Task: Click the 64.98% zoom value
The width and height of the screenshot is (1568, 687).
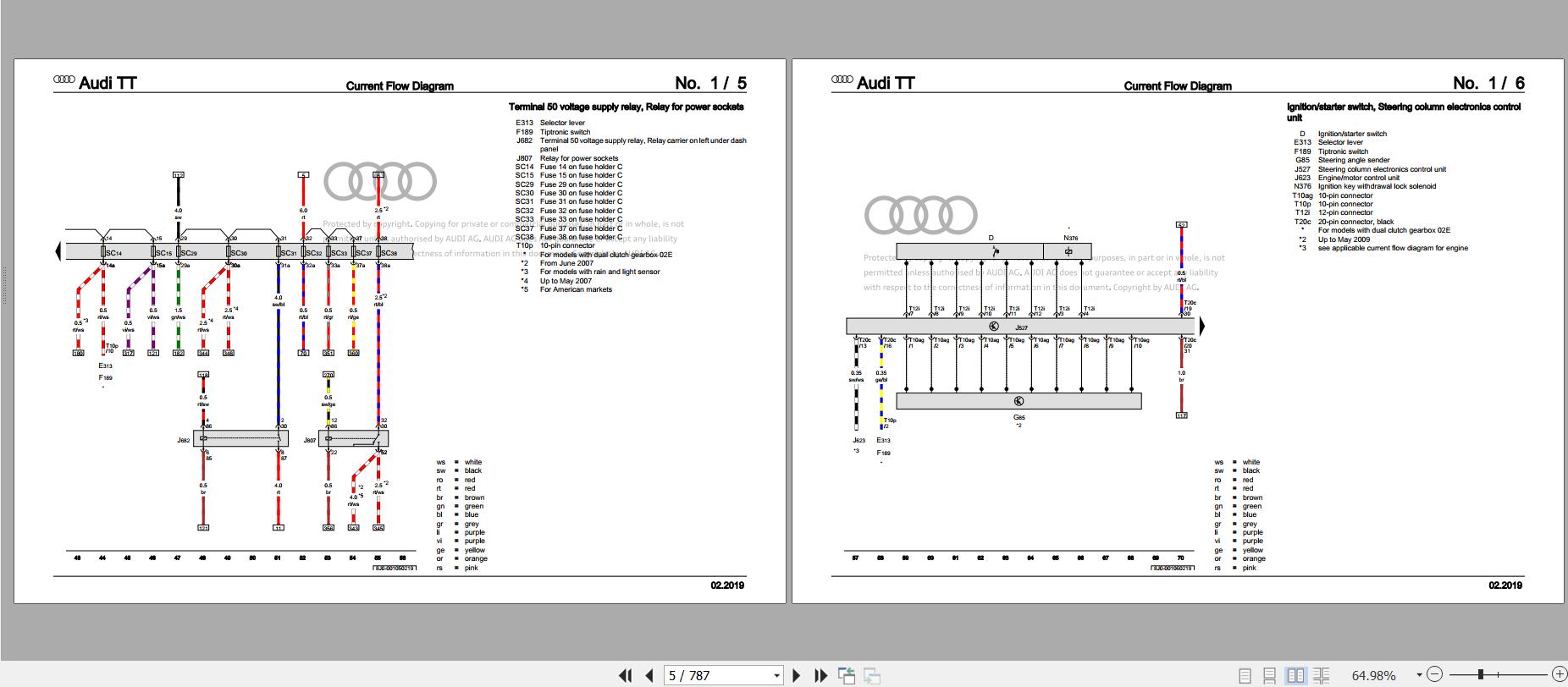Action: [x=1373, y=675]
